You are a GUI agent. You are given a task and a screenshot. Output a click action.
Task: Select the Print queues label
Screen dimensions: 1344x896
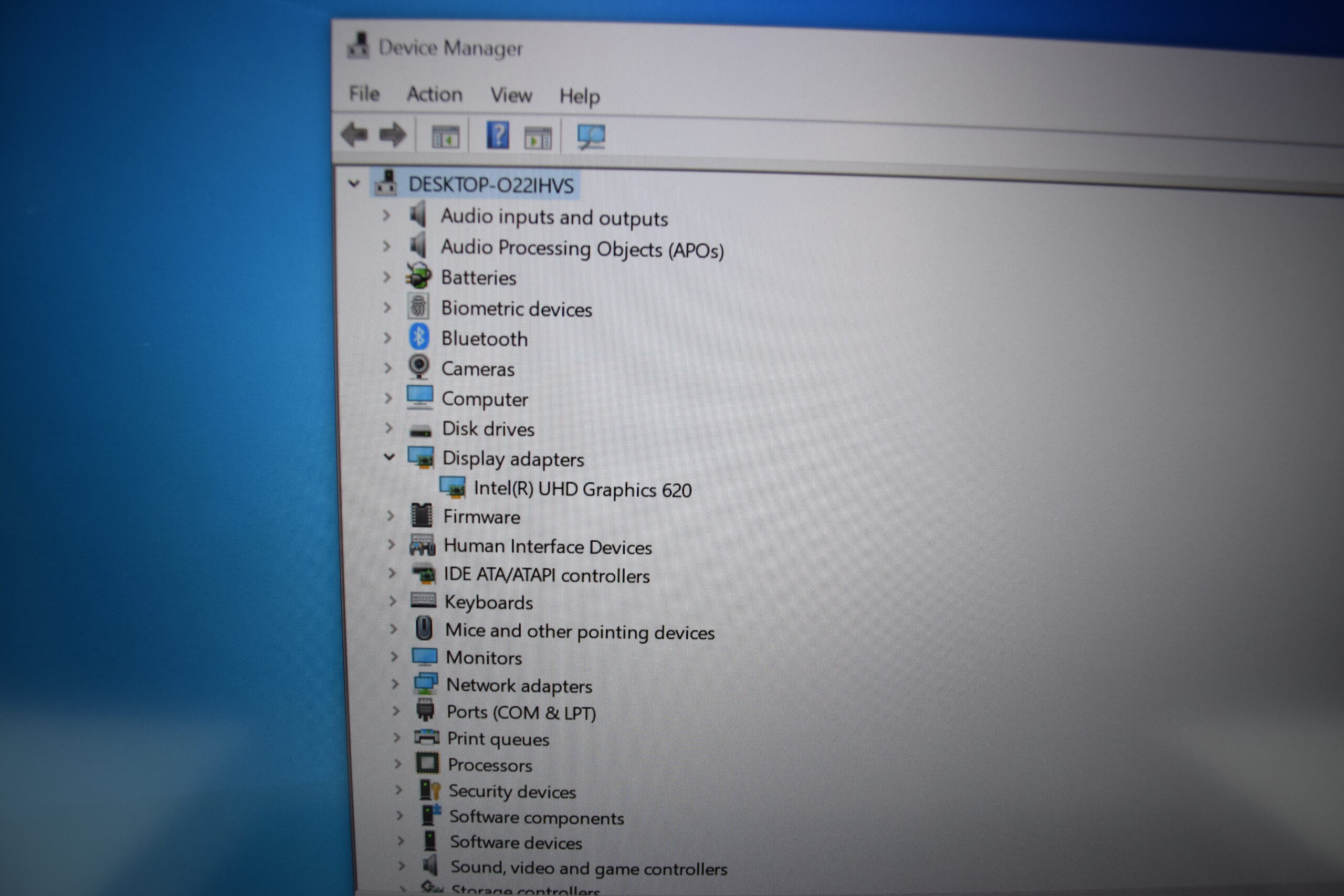pos(498,739)
